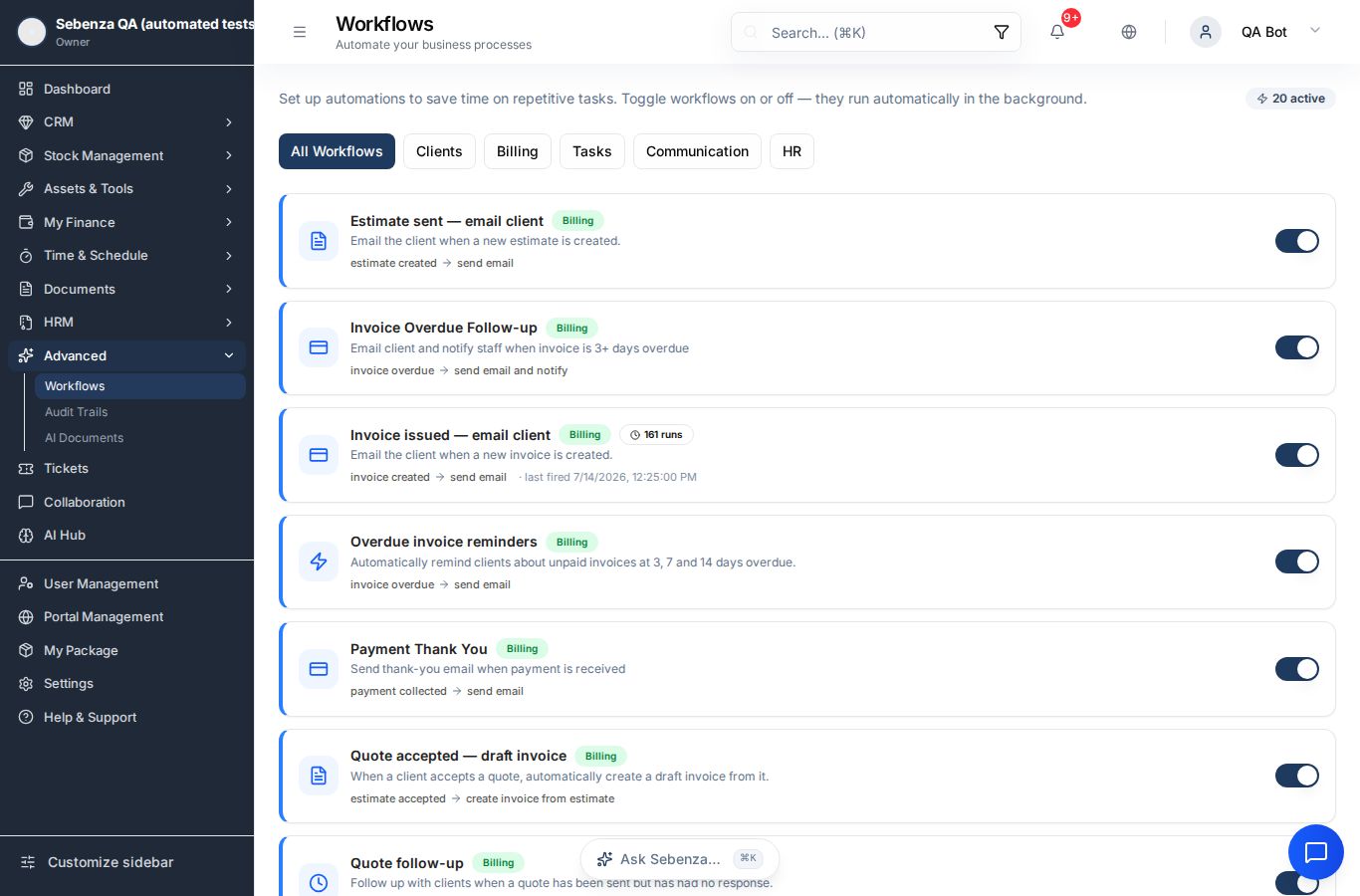Toggle the Quote follow-up workflow switch
Screen dimensions: 1360x896
[x=1297, y=883]
